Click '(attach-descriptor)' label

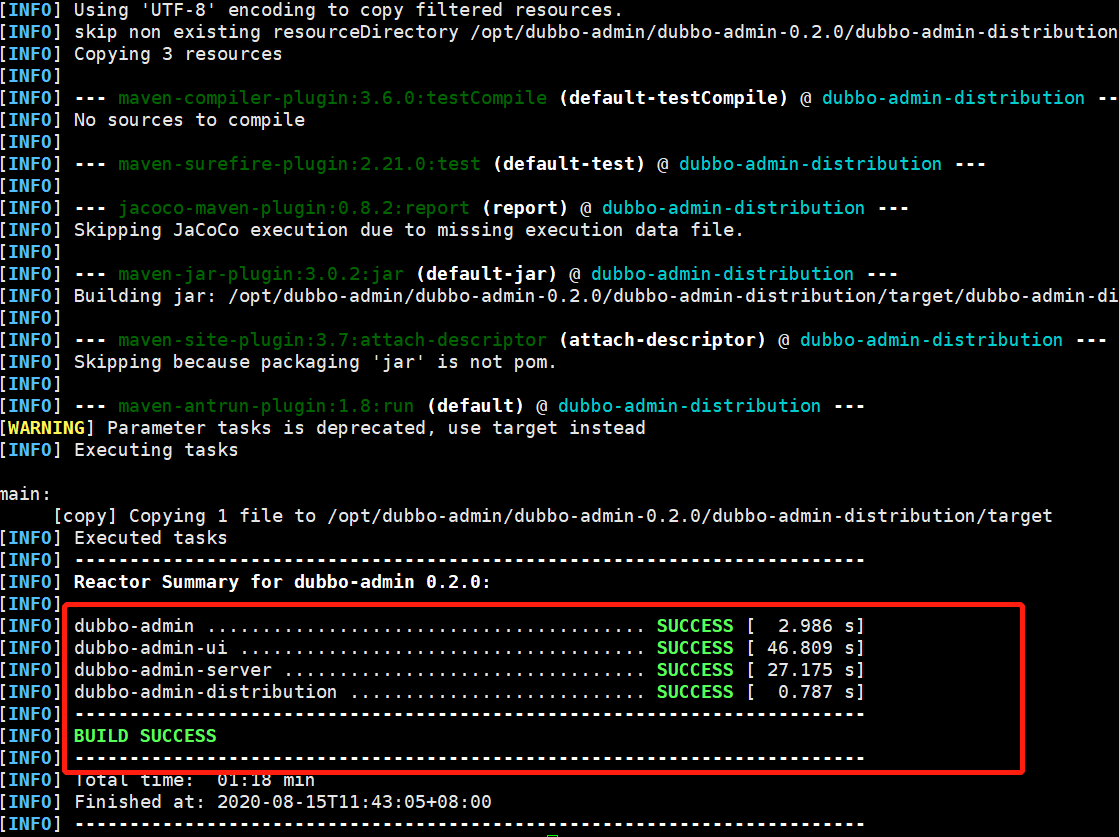662,340
